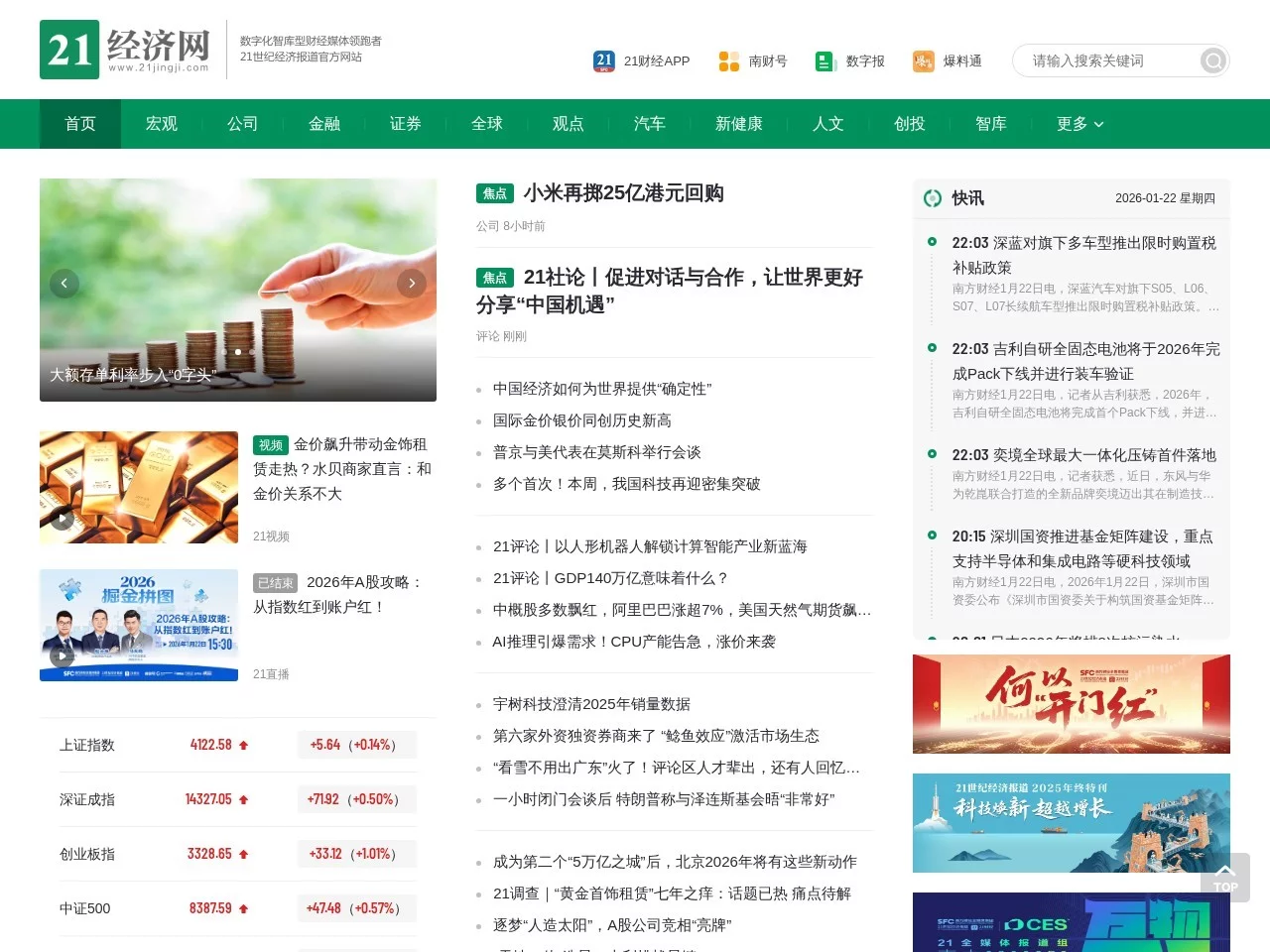Click the 21经济网 site logo
This screenshot has width=1270, height=952.
[126, 49]
